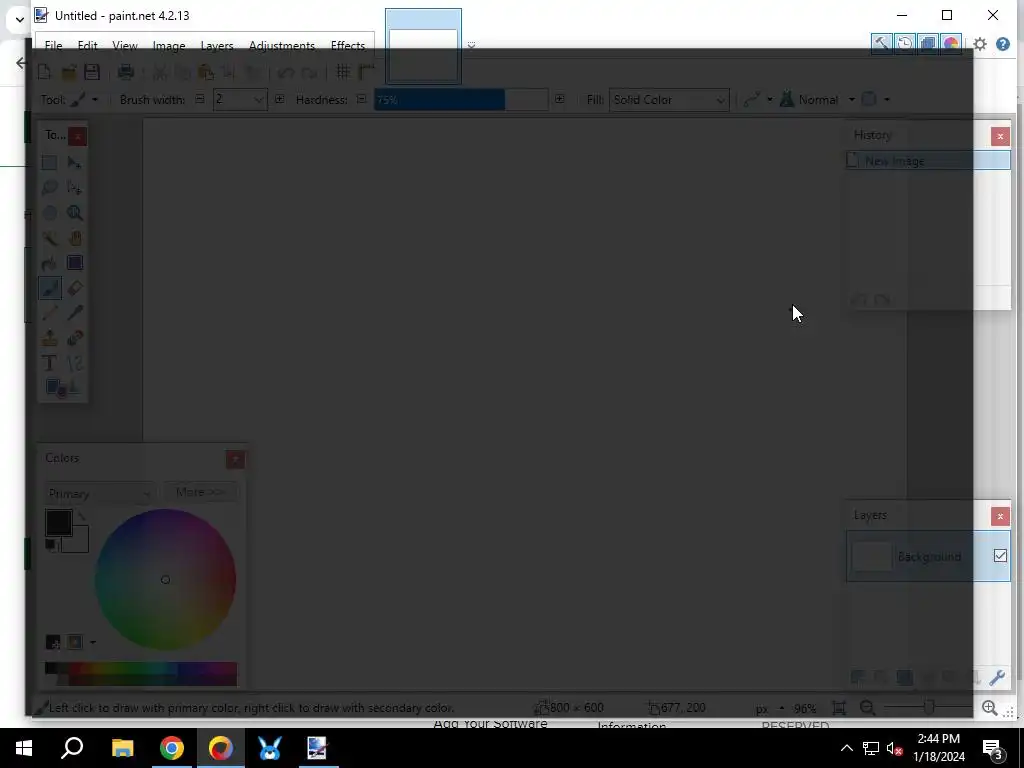The width and height of the screenshot is (1024, 768).
Task: Open the Edit menu
Action: coord(88,46)
